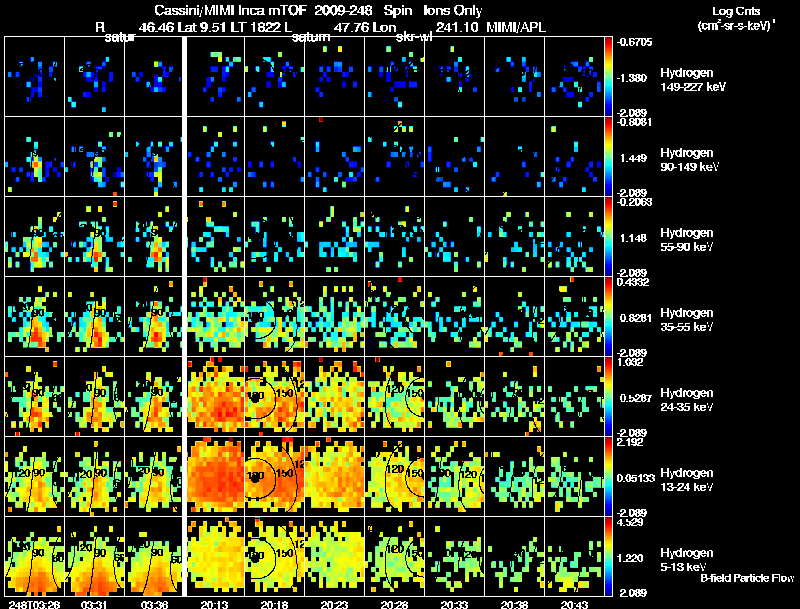
Task: Select the 90-149 keV image at 03:31
Action: (95, 156)
